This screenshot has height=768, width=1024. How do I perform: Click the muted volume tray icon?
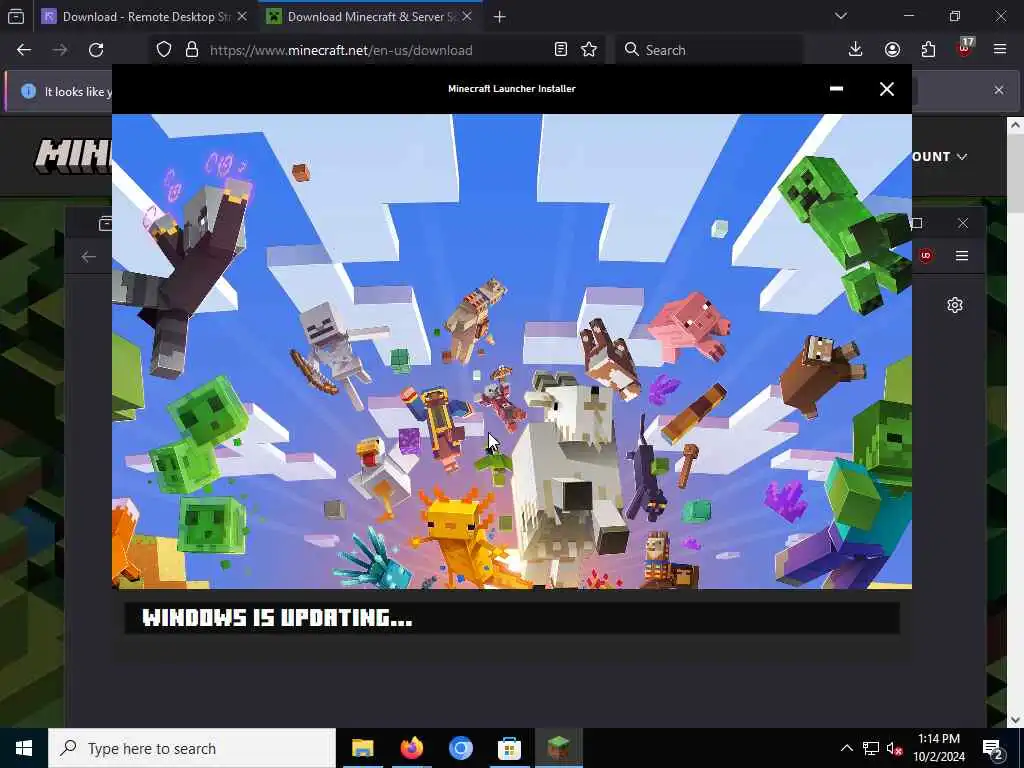tap(895, 748)
